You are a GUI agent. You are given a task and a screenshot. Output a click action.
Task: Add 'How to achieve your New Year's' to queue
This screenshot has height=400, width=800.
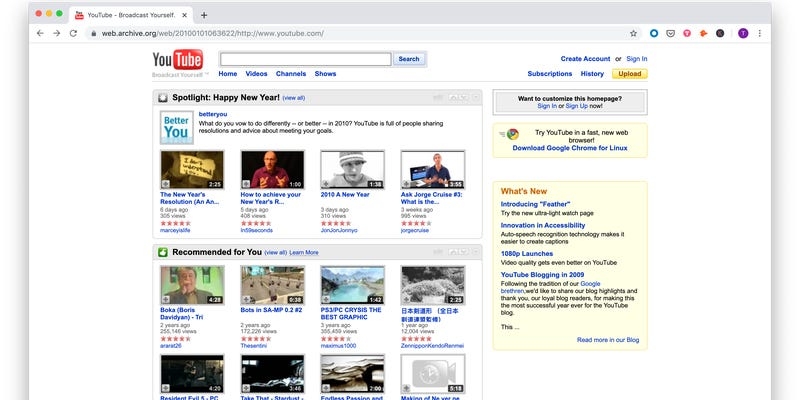click(x=246, y=184)
